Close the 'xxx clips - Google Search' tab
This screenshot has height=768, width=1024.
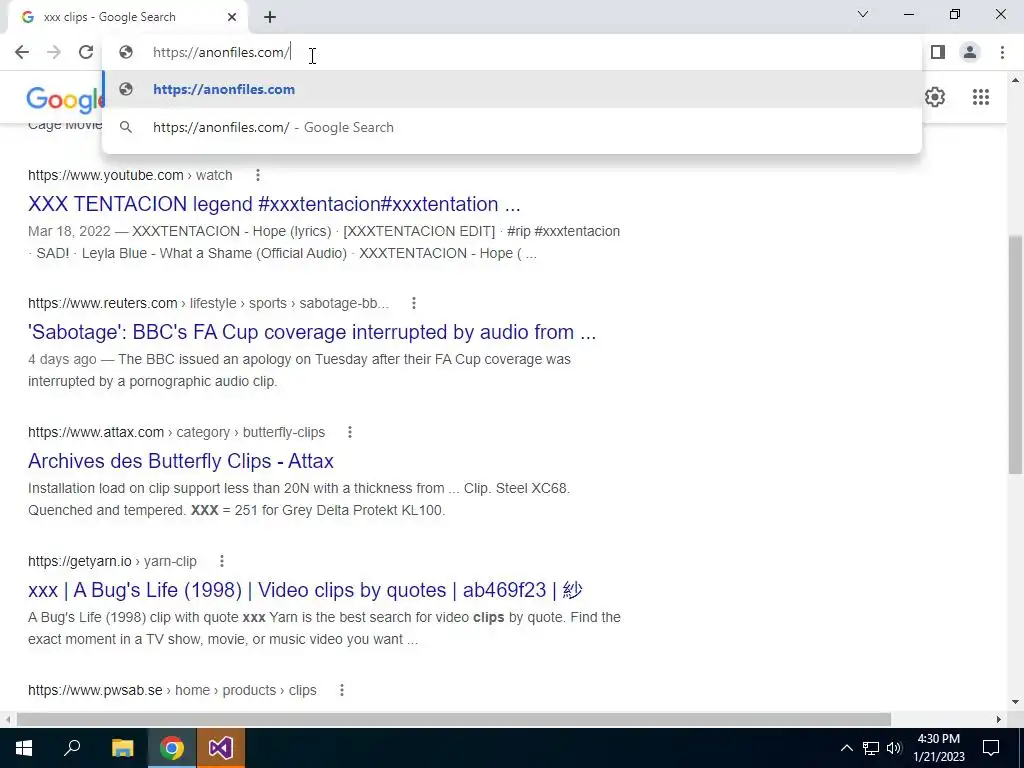point(232,17)
